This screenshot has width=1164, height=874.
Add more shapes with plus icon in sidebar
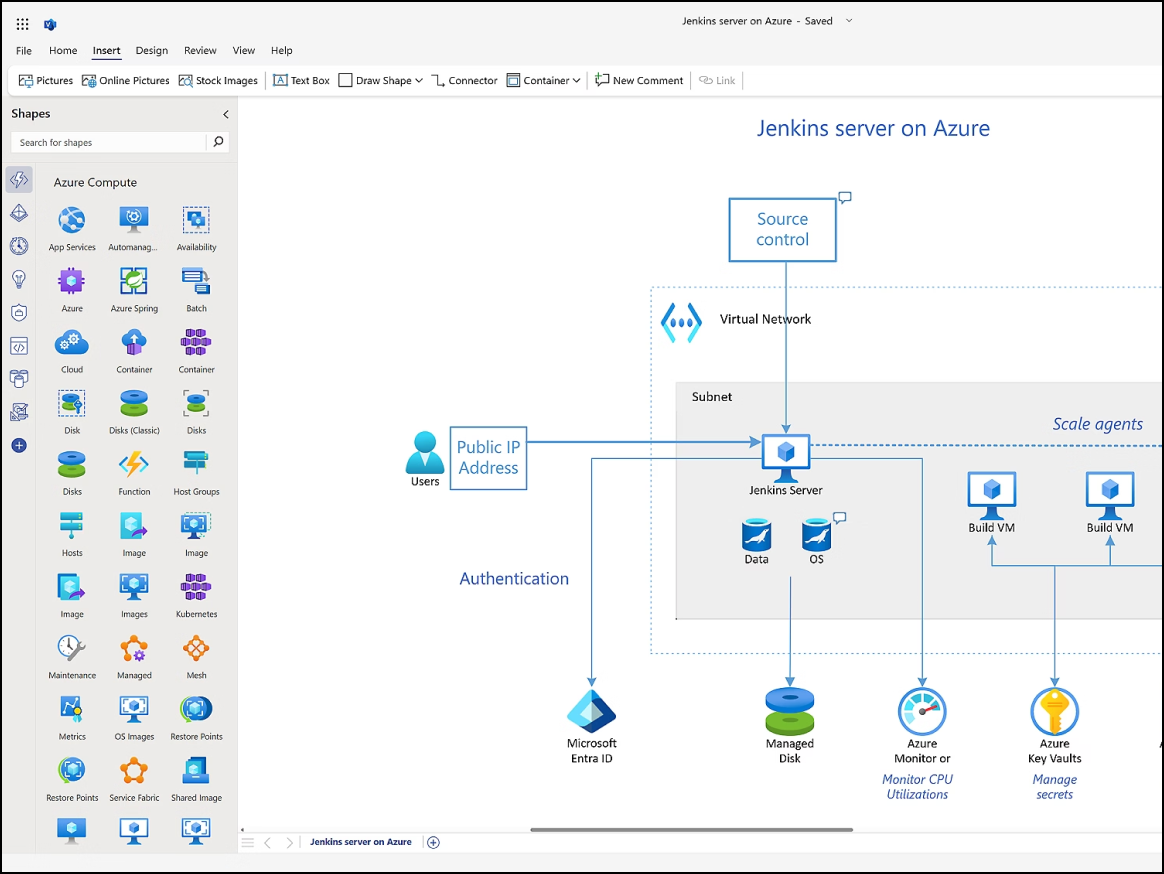pyautogui.click(x=19, y=446)
